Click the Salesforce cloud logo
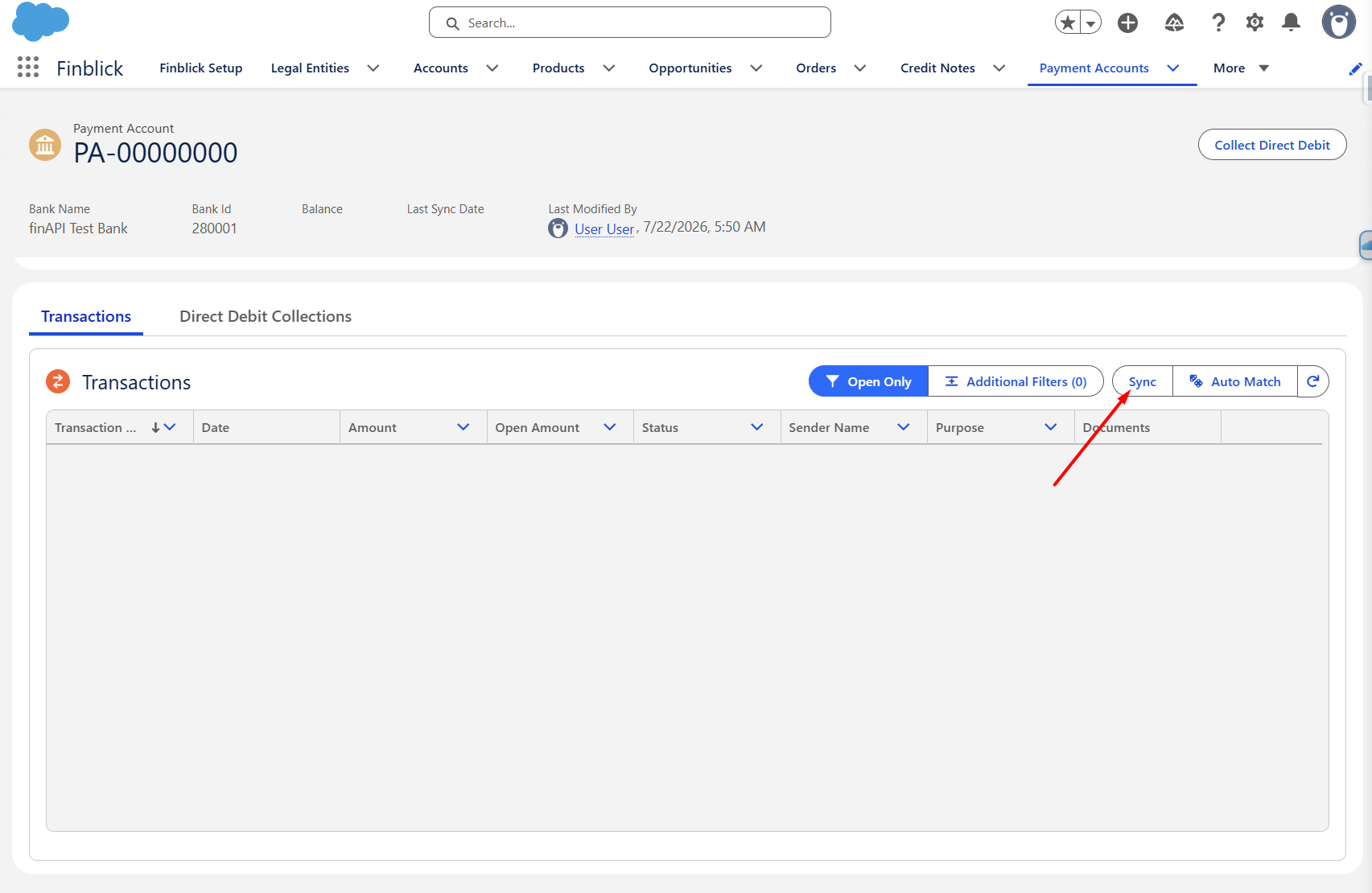The image size is (1372, 893). [41, 21]
